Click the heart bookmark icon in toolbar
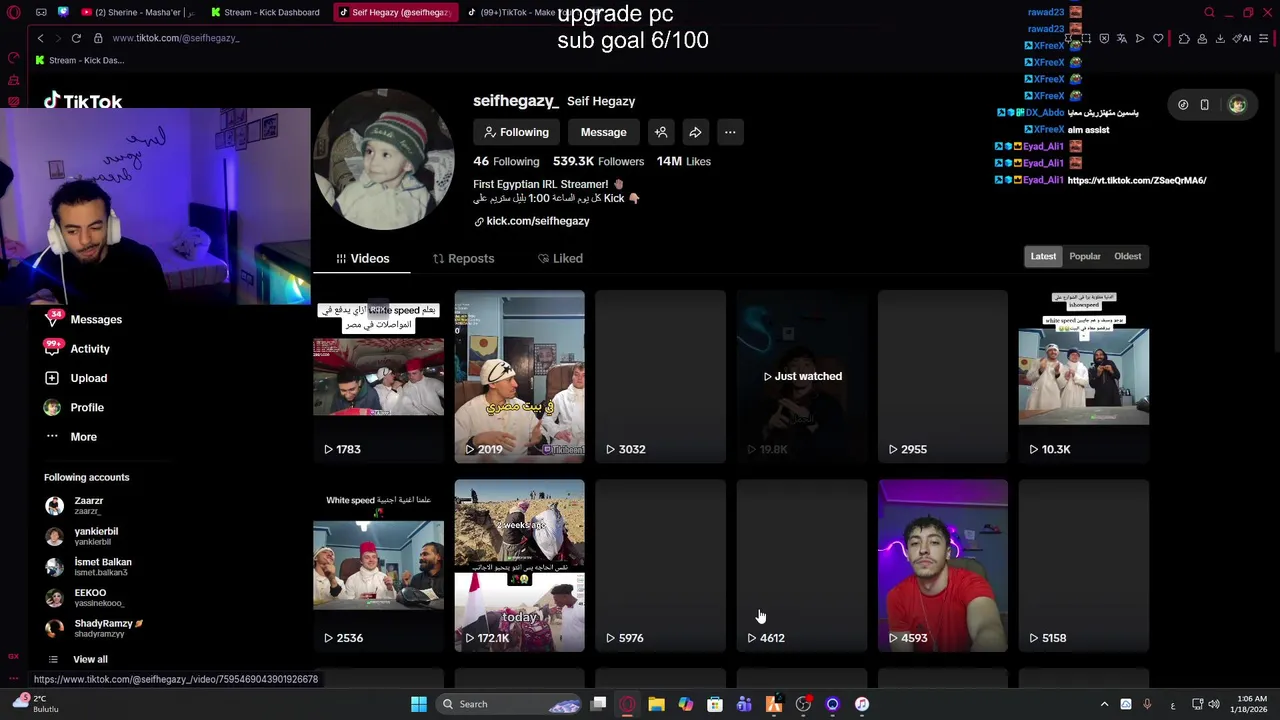 1158,38
